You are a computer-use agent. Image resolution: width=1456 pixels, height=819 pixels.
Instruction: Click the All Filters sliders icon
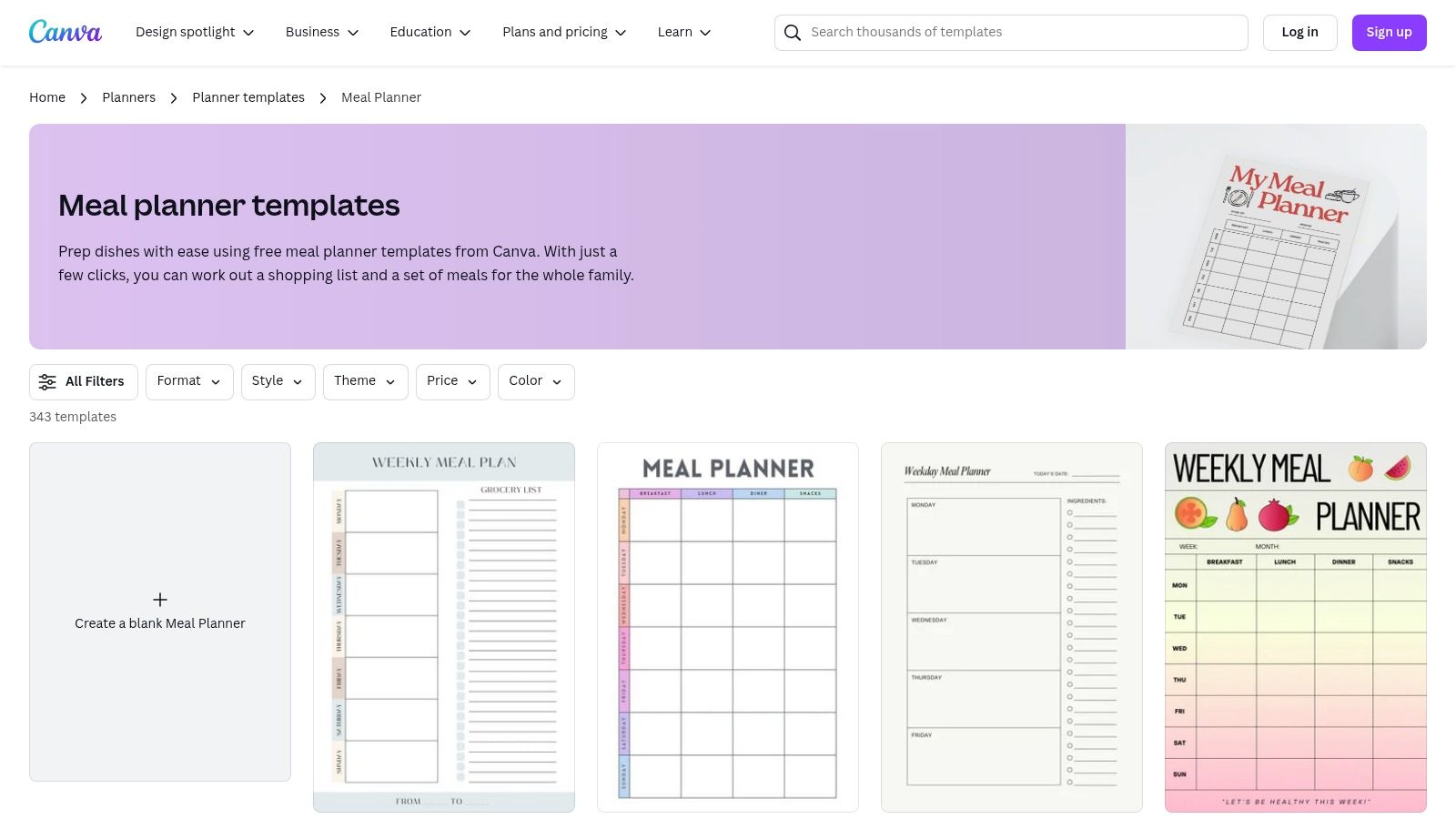pos(47,381)
